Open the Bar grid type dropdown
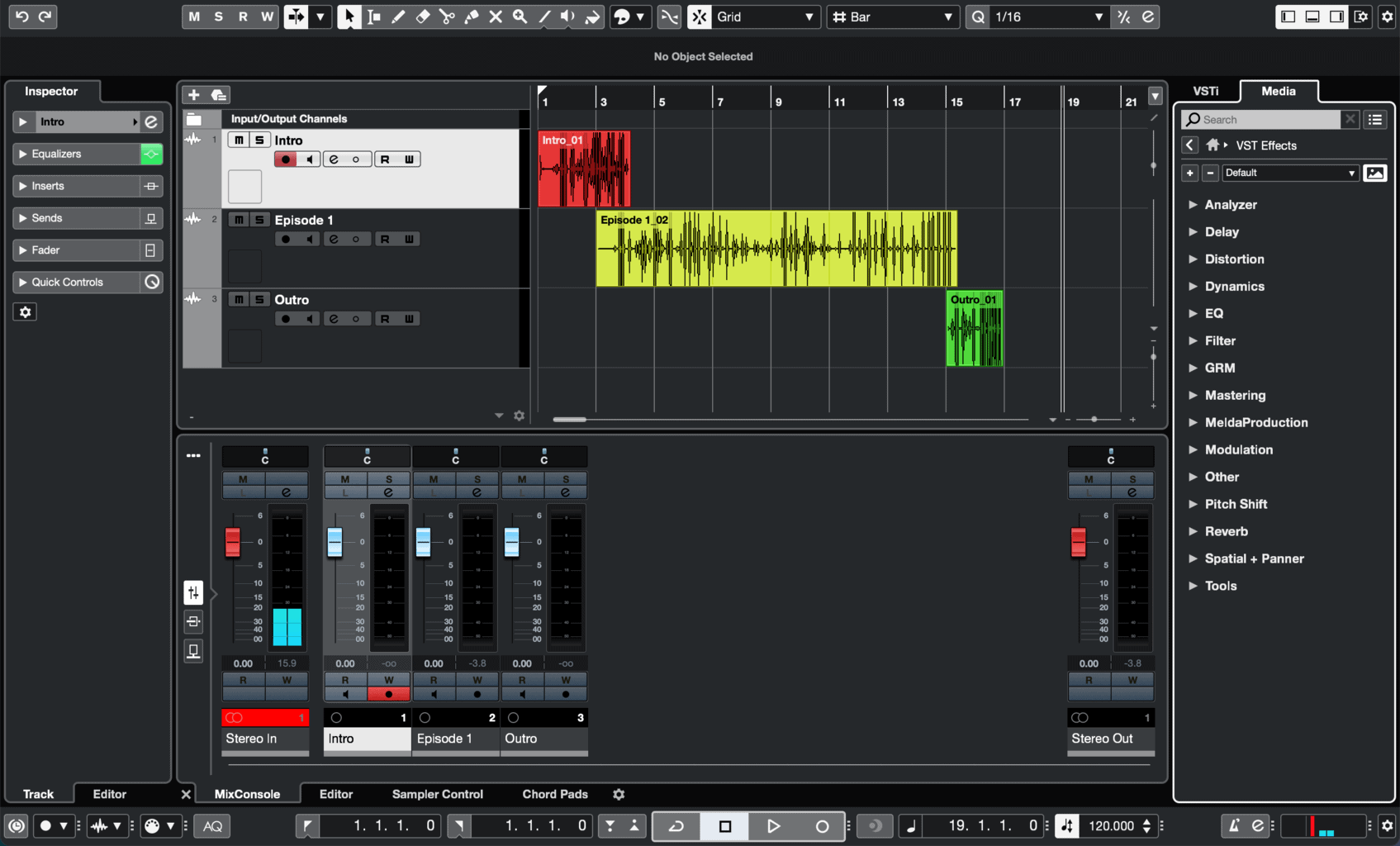The height and width of the screenshot is (846, 1400). (892, 17)
